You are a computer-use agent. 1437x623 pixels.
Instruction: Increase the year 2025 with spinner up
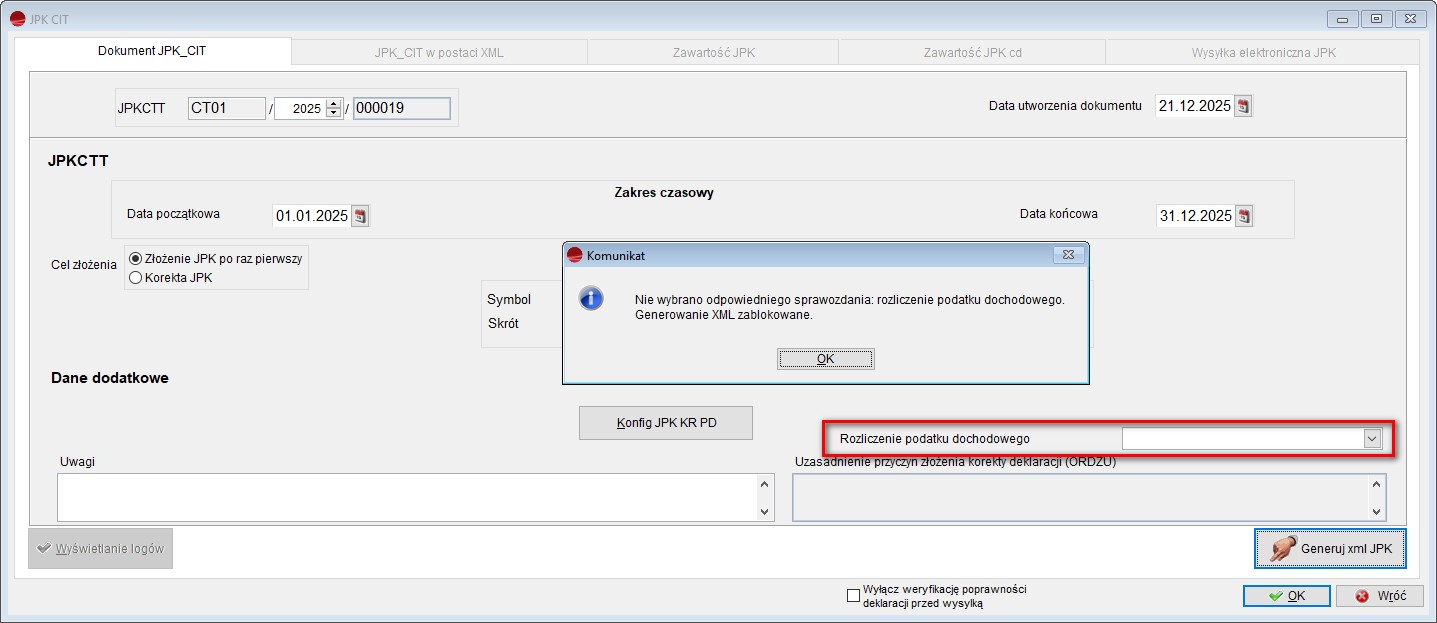click(333, 103)
